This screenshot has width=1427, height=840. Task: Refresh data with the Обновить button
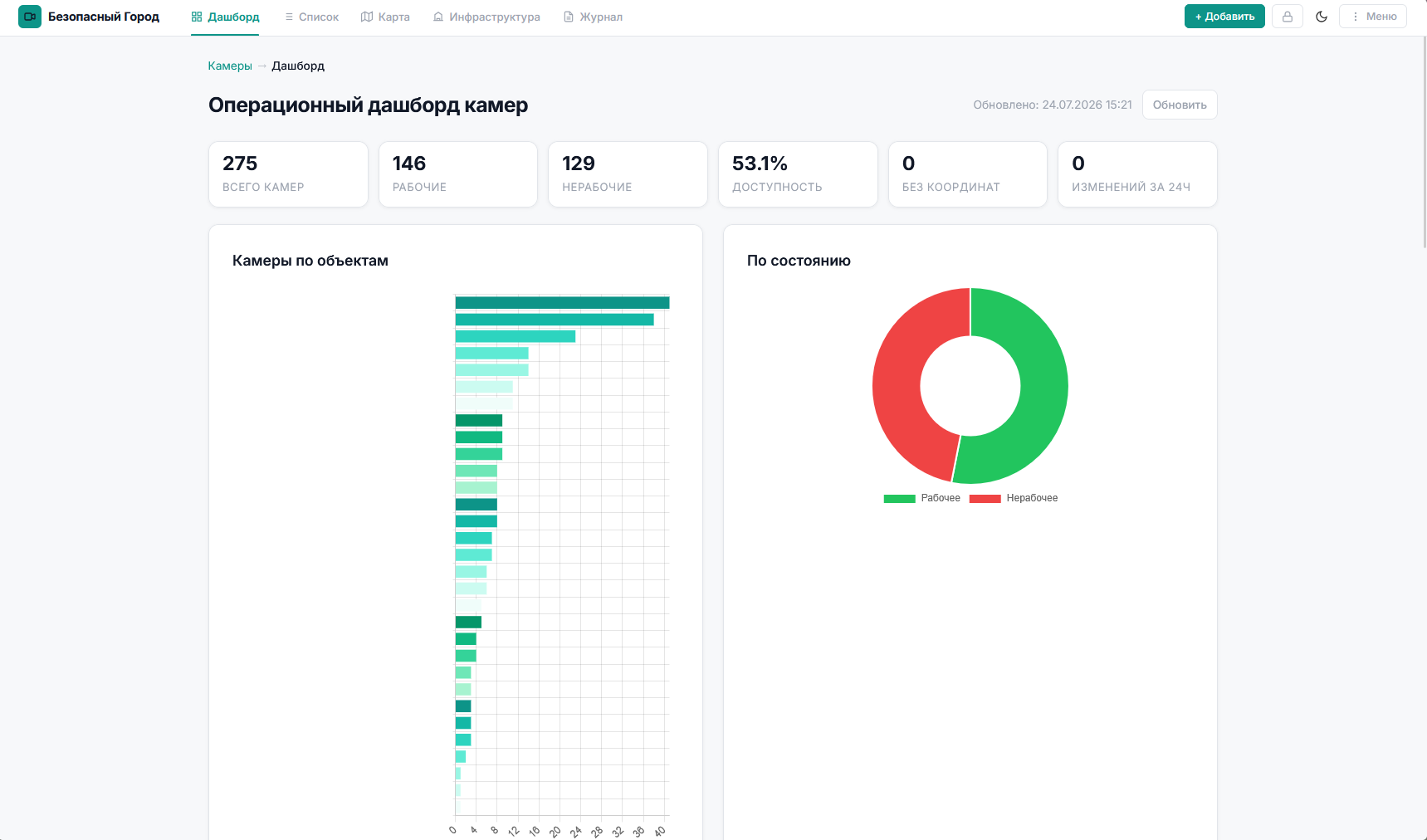click(x=1180, y=105)
